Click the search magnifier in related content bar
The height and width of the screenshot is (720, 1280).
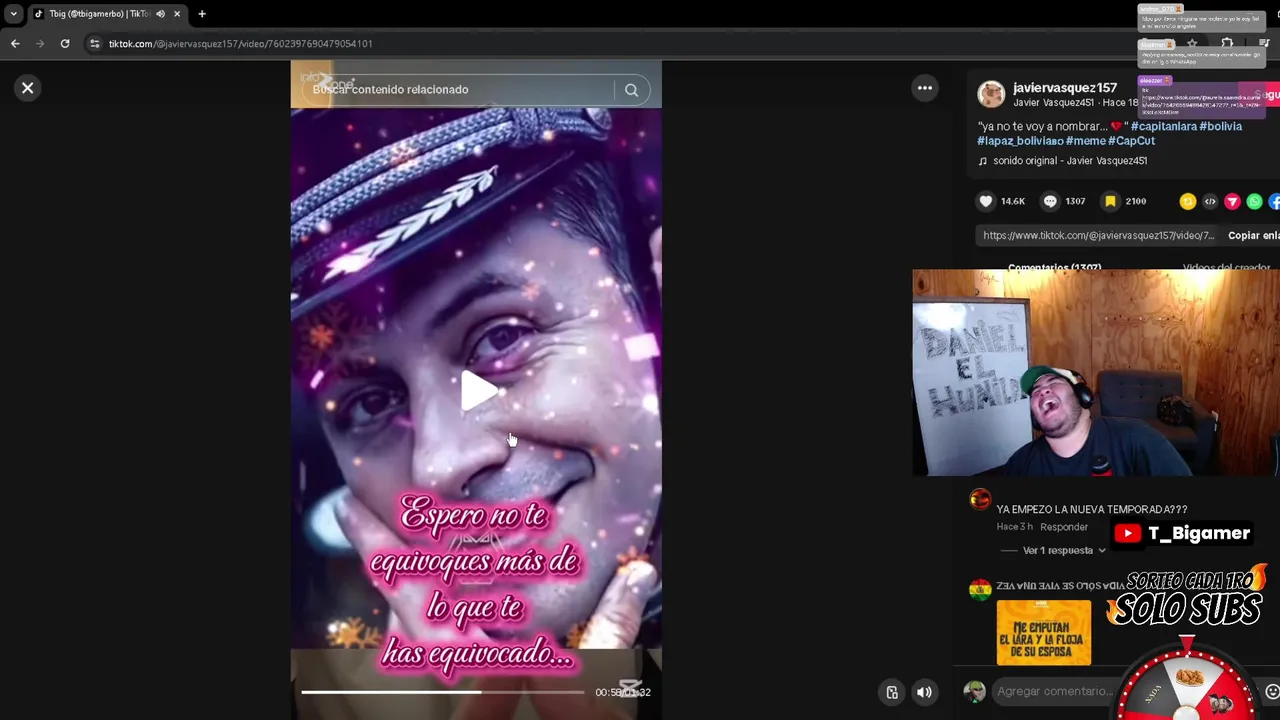point(631,90)
